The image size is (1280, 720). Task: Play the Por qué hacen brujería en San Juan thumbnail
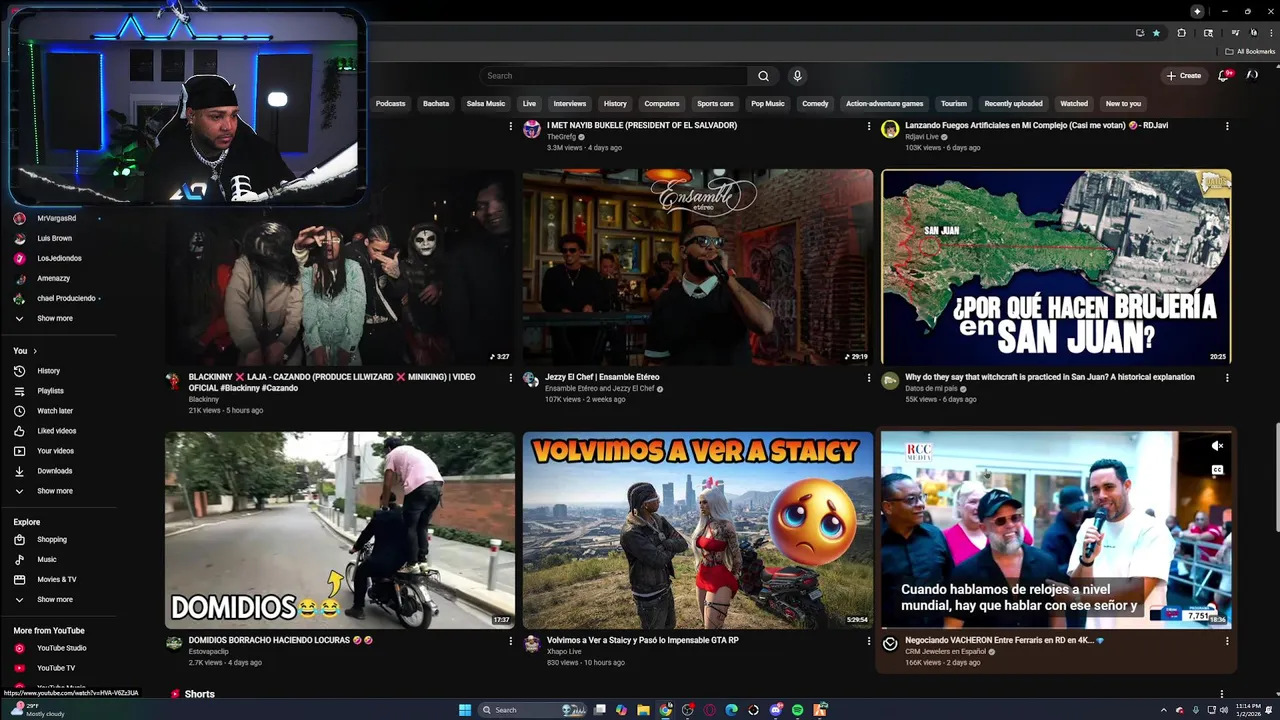pos(1056,267)
